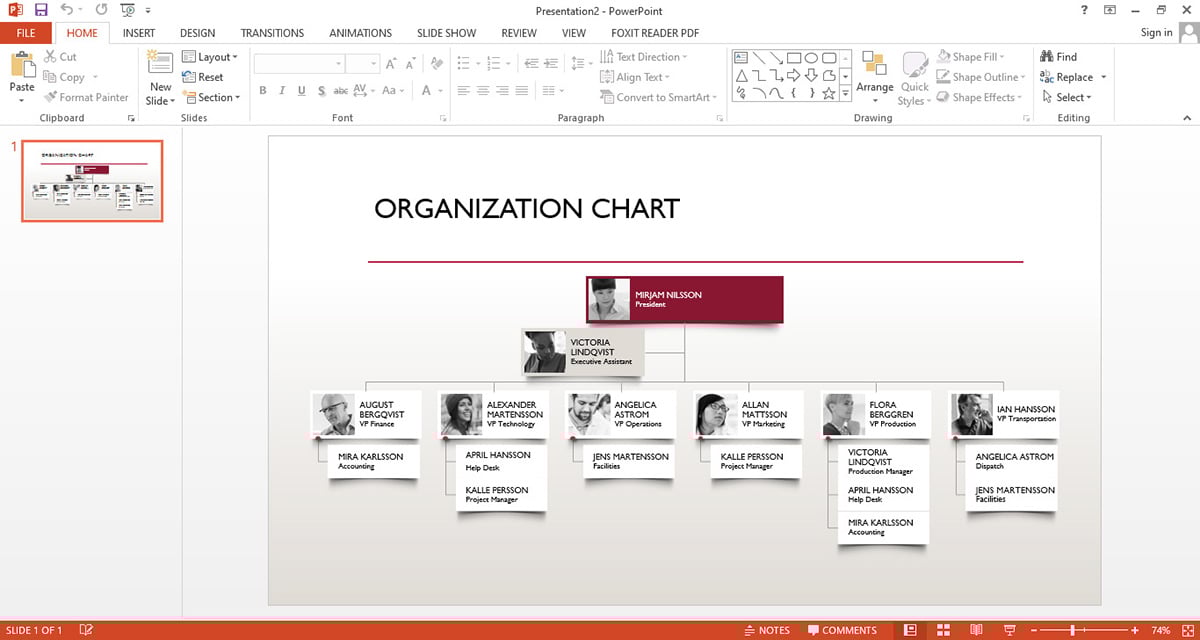Open the TRANSITIONS tab
Viewport: 1200px width, 640px height.
[272, 33]
